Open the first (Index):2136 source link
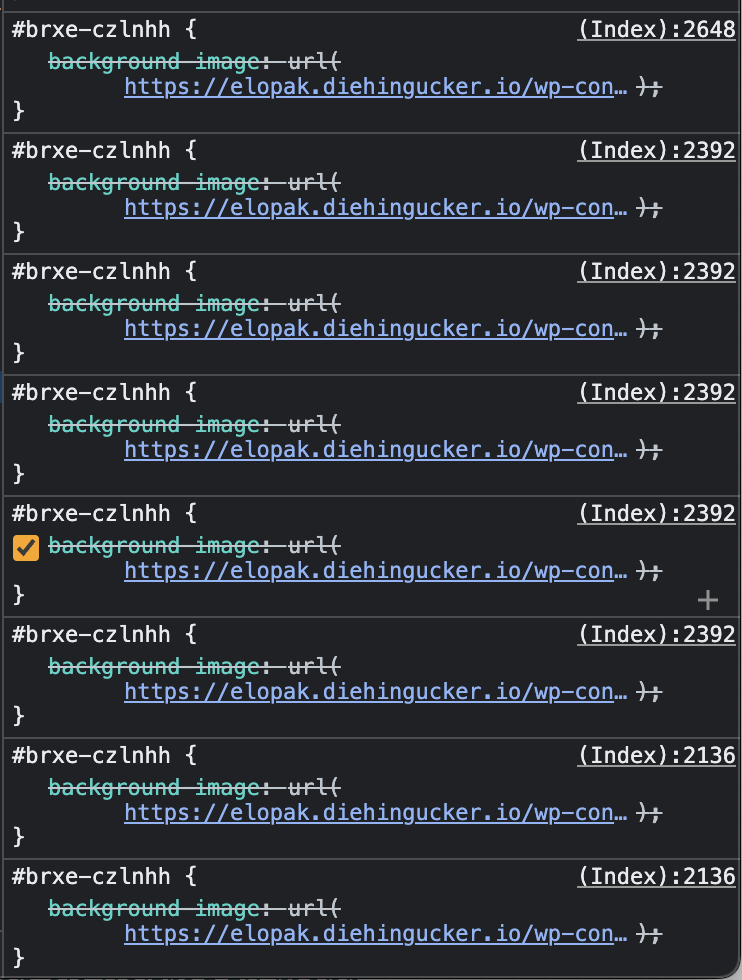 [x=656, y=755]
